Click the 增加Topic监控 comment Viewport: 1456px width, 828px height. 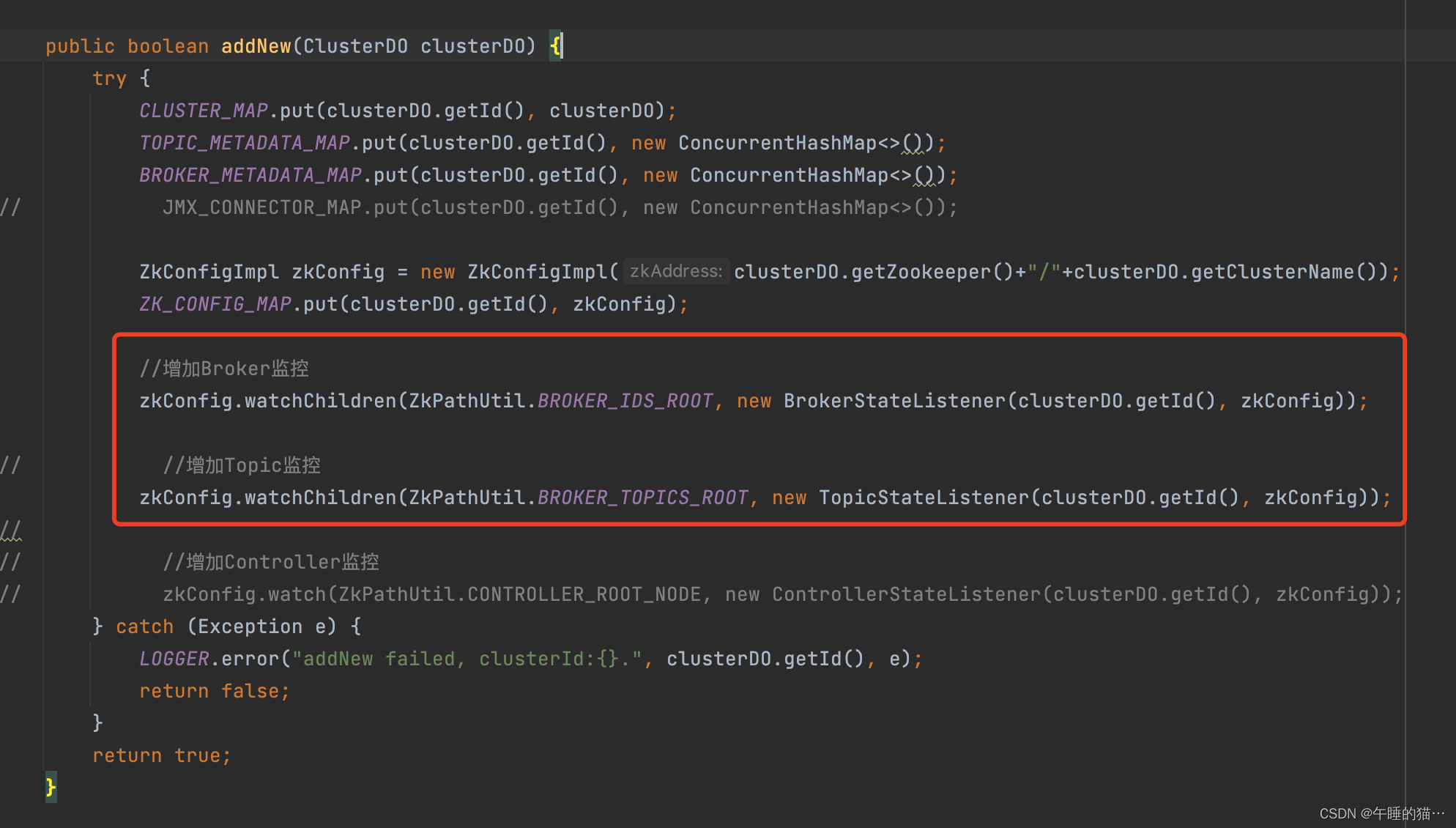(242, 465)
